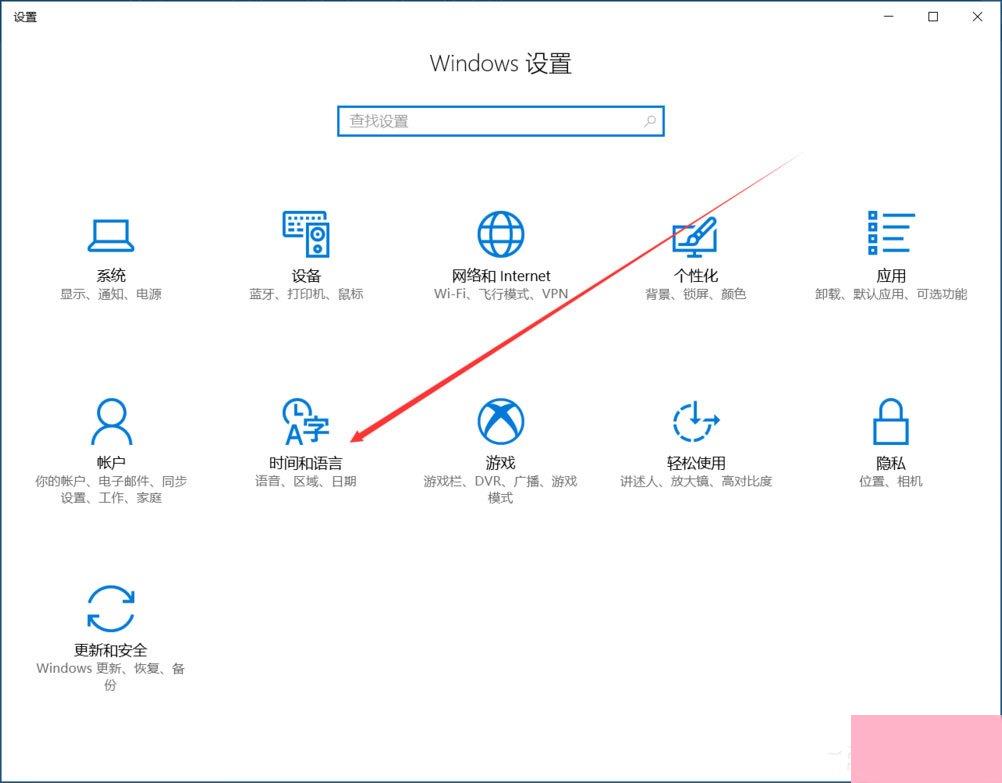Open the 个性化 paintbrush icon
Image resolution: width=1002 pixels, height=783 pixels.
(695, 235)
